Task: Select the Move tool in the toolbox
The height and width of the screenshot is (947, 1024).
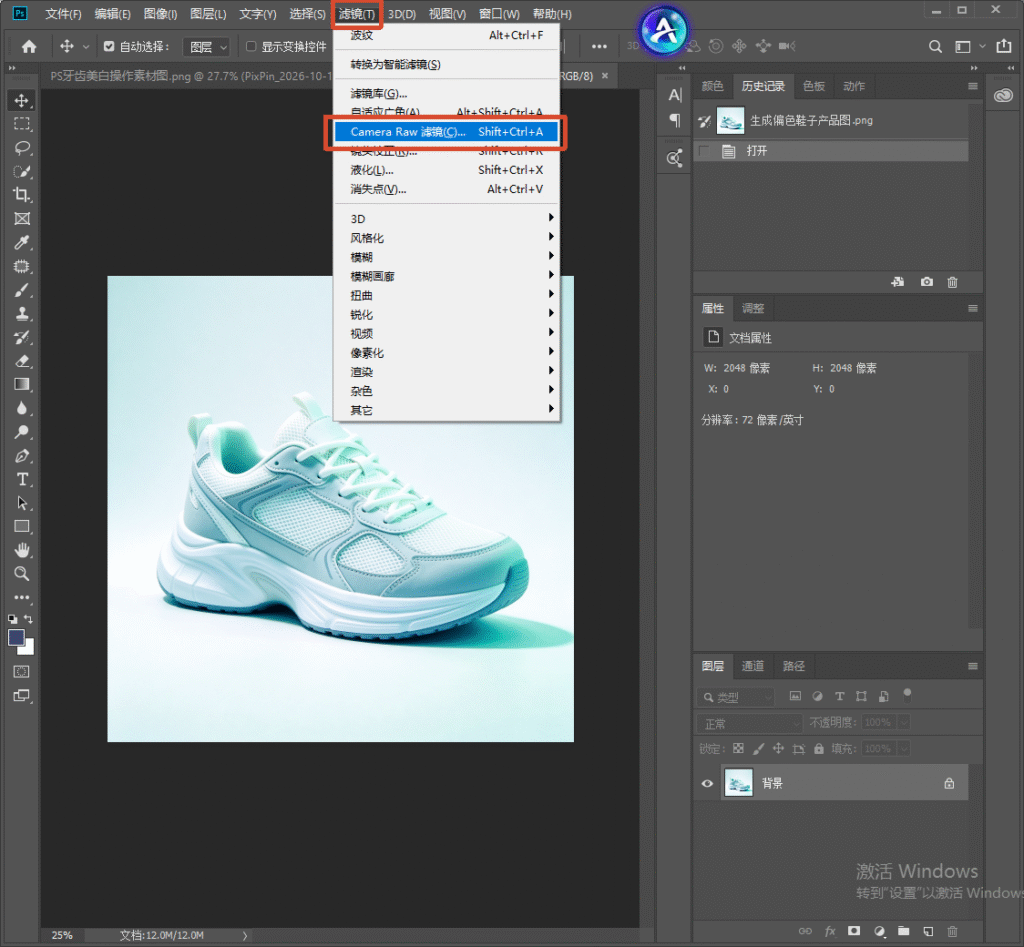Action: pos(22,101)
